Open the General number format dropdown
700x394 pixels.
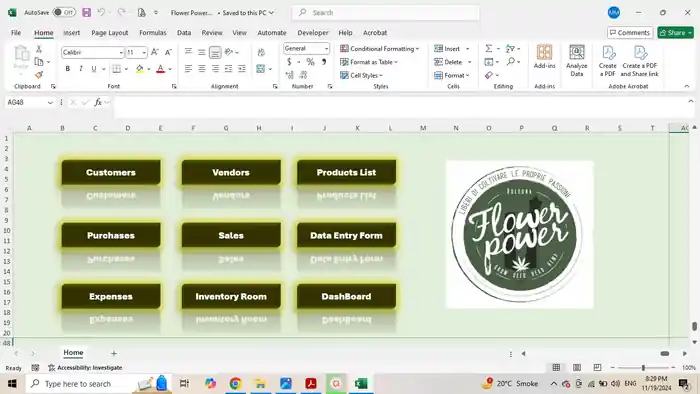326,49
